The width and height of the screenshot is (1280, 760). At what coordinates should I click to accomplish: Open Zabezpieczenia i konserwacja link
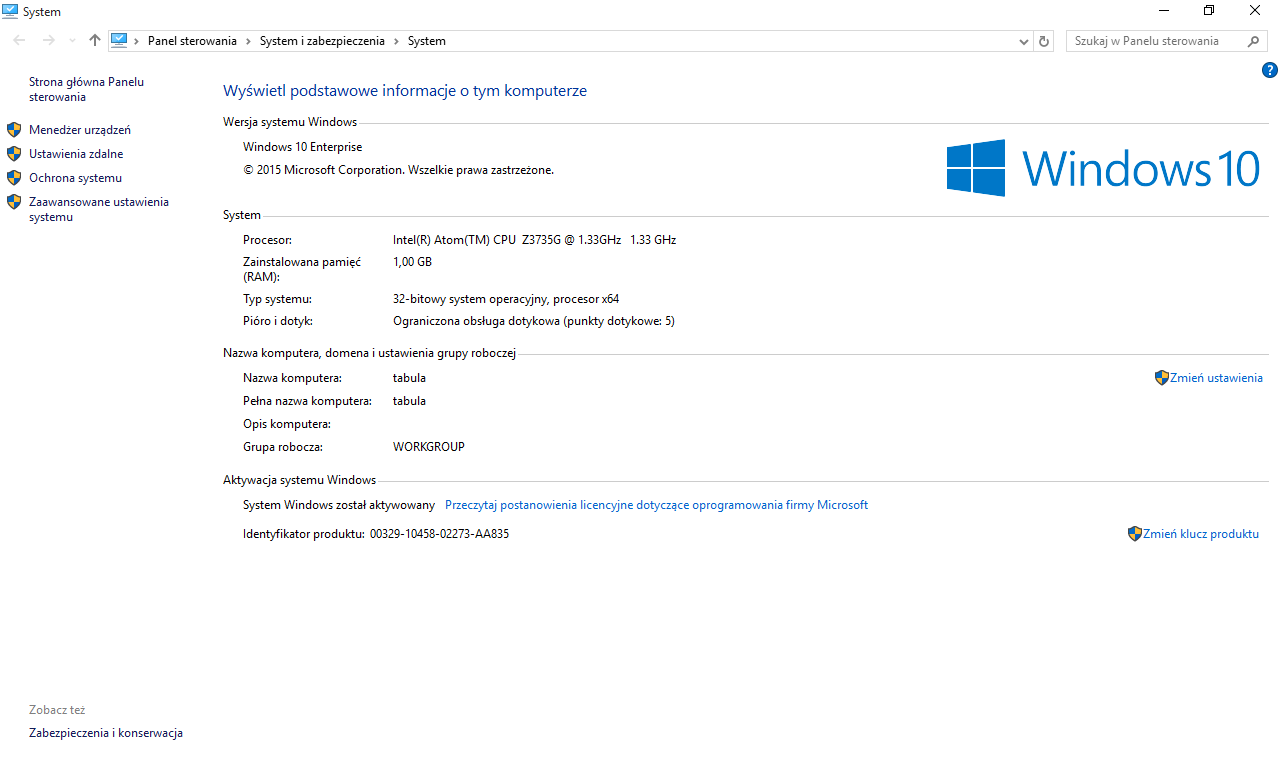coord(106,733)
